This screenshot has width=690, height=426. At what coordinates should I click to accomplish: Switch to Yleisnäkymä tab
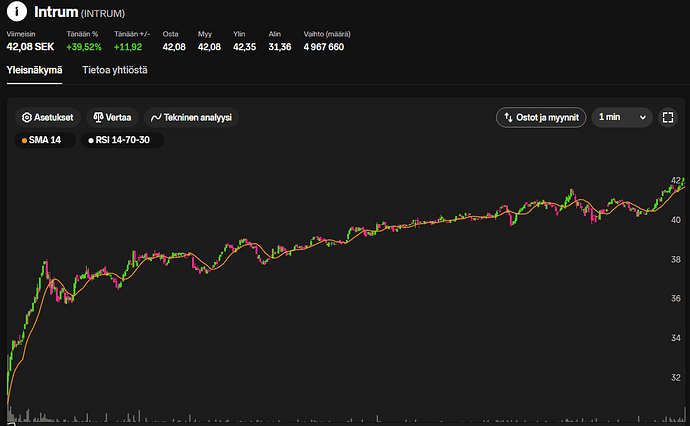pyautogui.click(x=34, y=70)
